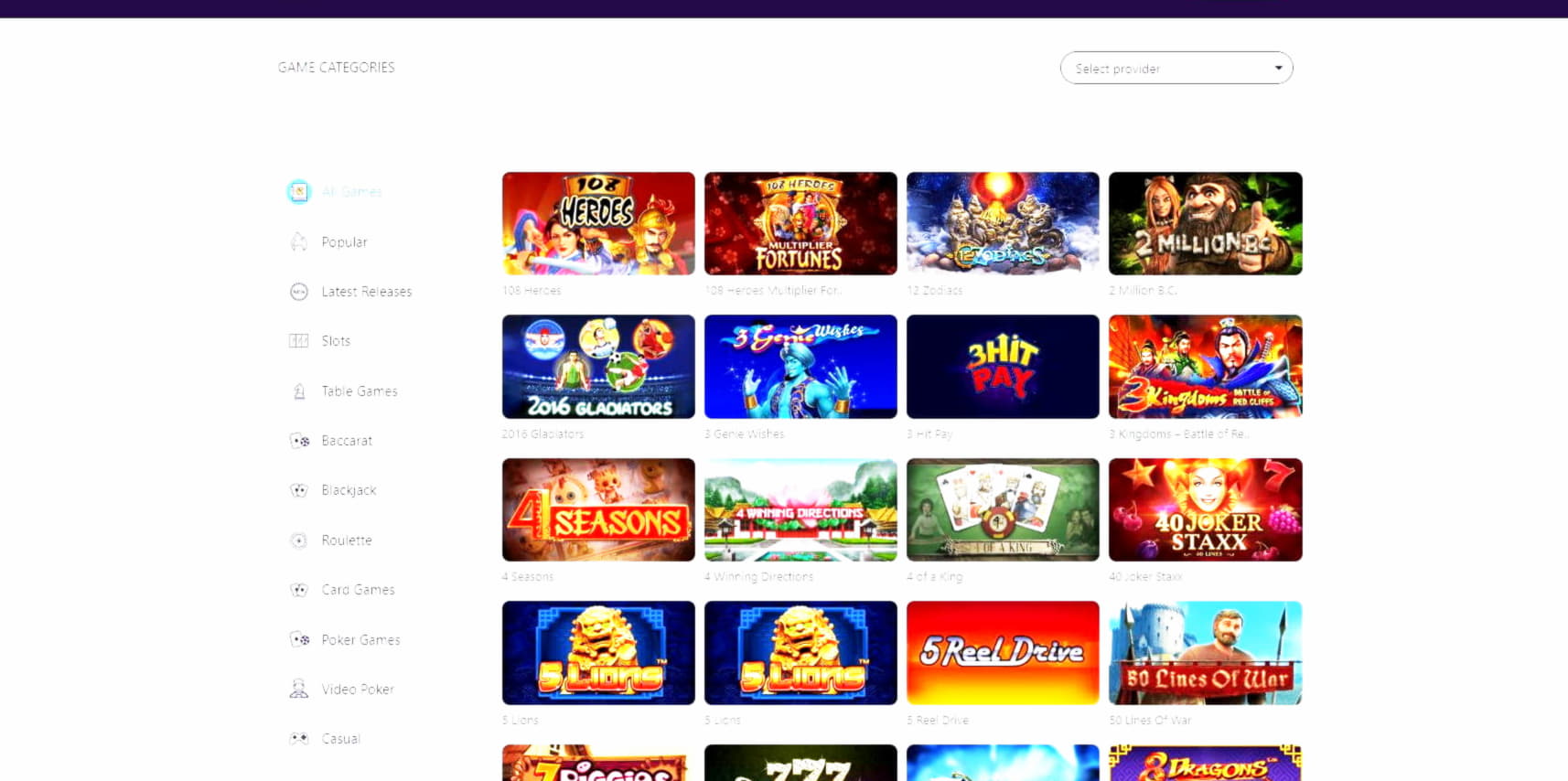Open the Select provider dropdown
Screen dimensions: 1568x781
pos(1176,68)
